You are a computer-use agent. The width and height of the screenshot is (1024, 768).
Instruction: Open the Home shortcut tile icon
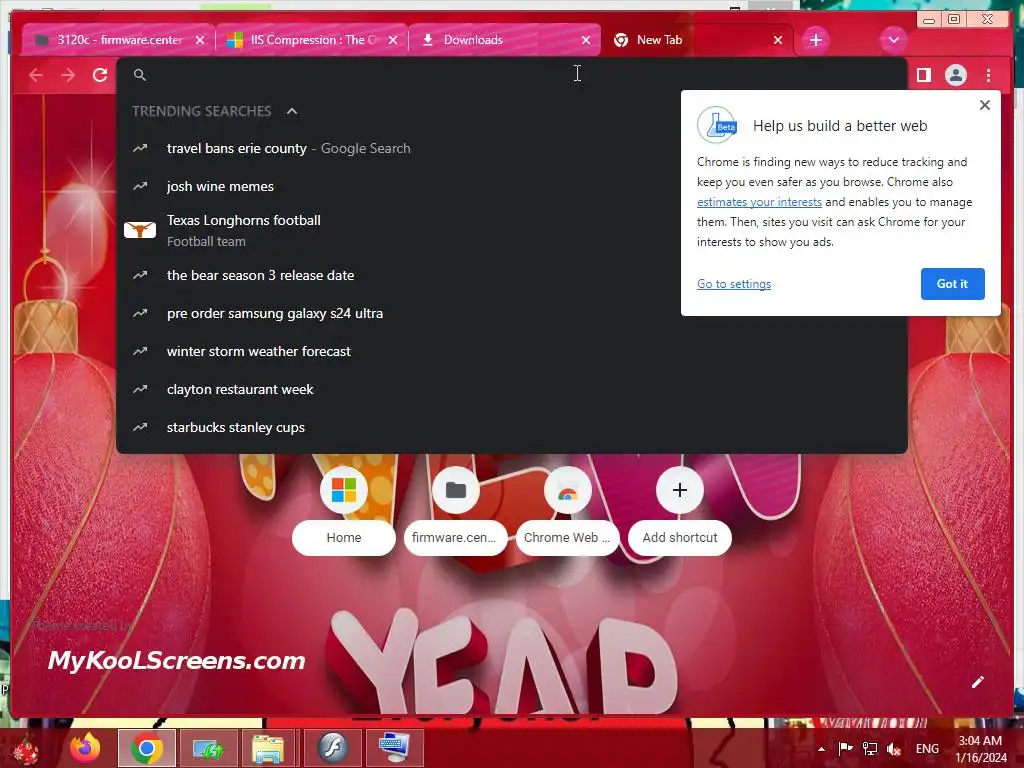click(x=344, y=490)
